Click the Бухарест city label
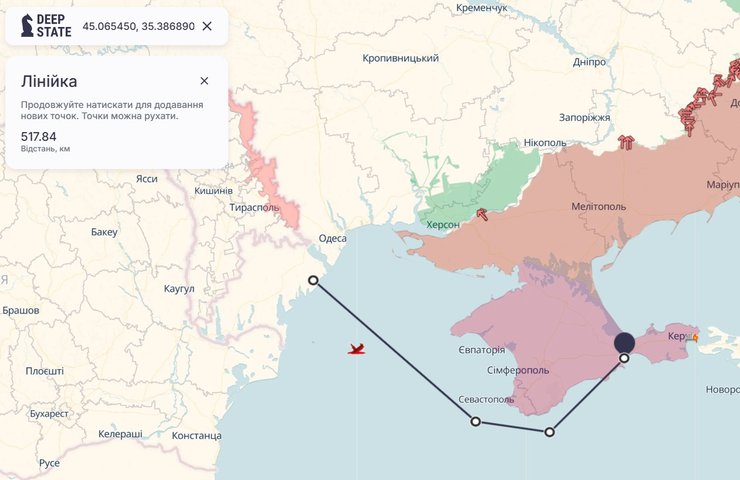Image resolution: width=740 pixels, height=480 pixels. pos(49,413)
